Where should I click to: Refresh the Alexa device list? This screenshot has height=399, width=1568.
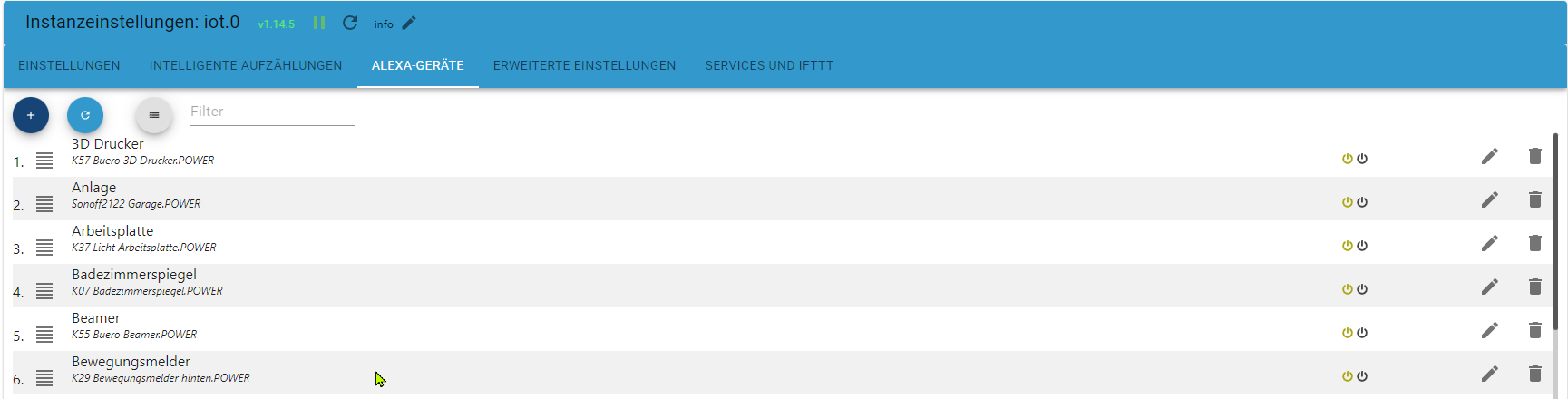click(x=85, y=115)
